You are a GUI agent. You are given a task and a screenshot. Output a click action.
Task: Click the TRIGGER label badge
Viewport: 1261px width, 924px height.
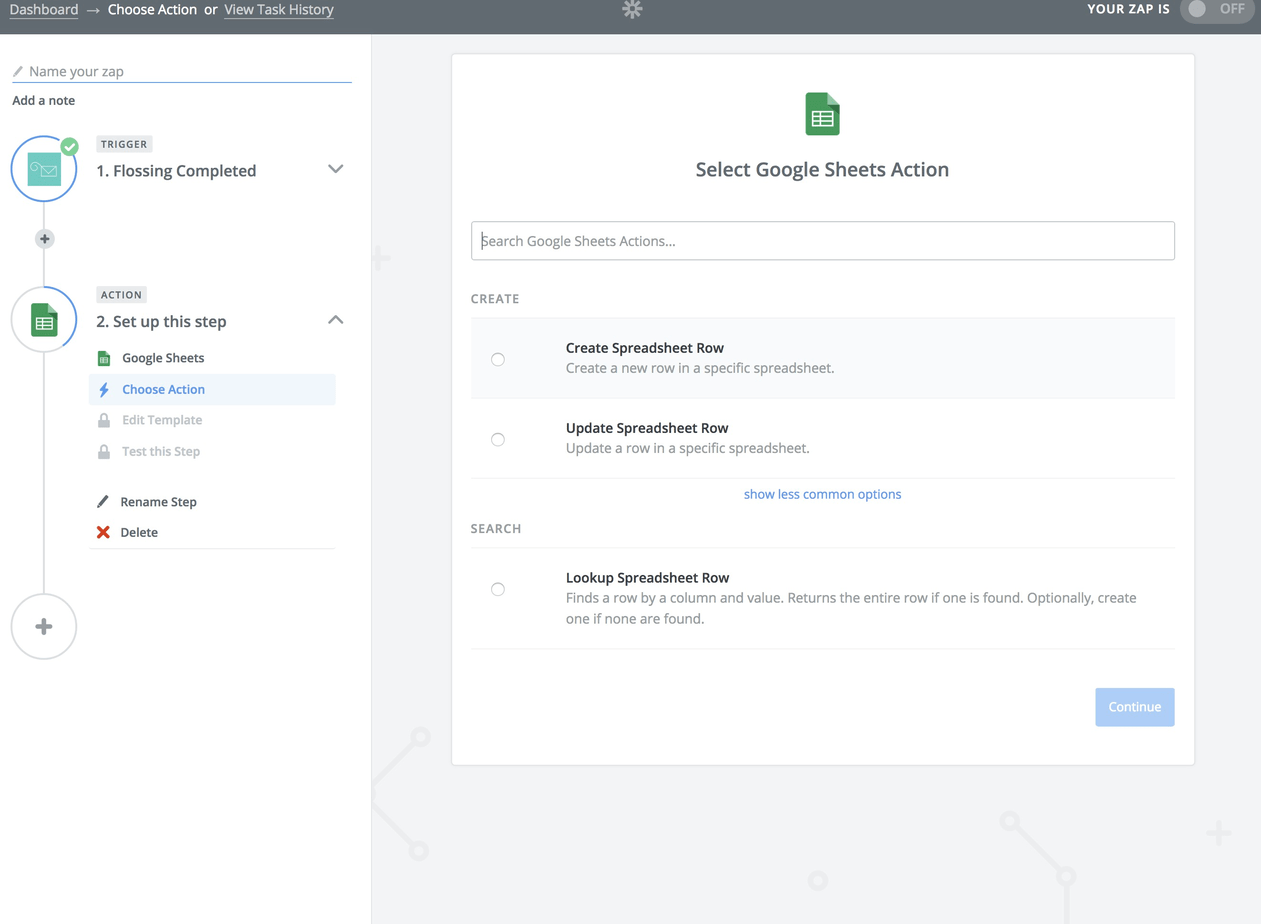point(124,144)
